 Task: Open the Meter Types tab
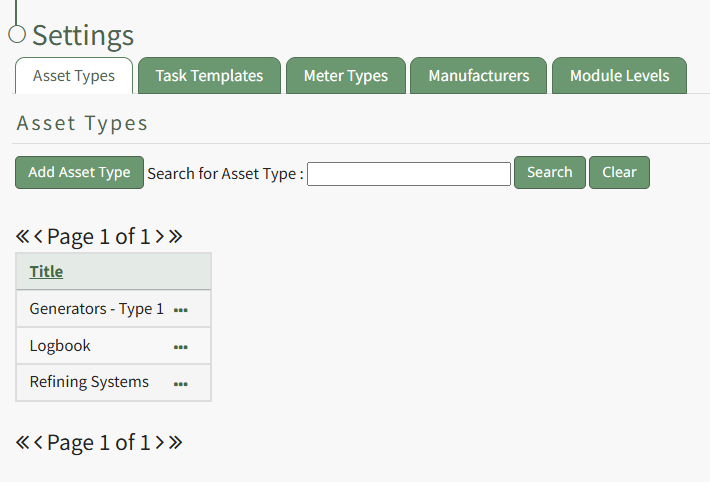pyautogui.click(x=345, y=76)
